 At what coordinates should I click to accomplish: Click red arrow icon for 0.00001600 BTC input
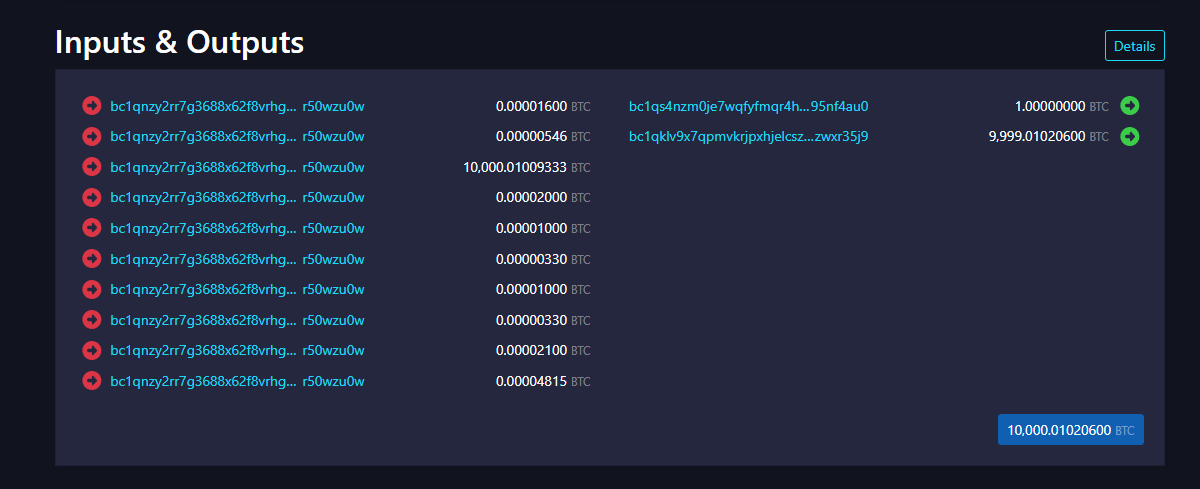click(92, 106)
